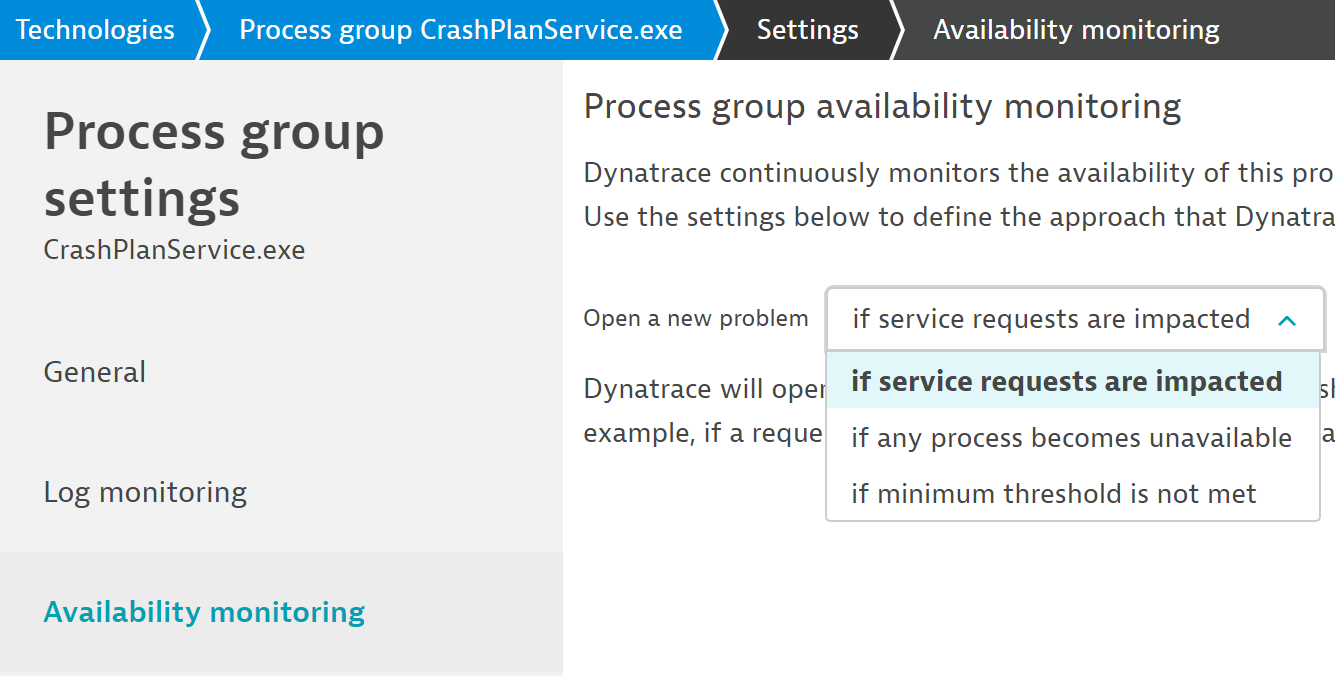Go to Technologies breadcrumb

[95, 30]
